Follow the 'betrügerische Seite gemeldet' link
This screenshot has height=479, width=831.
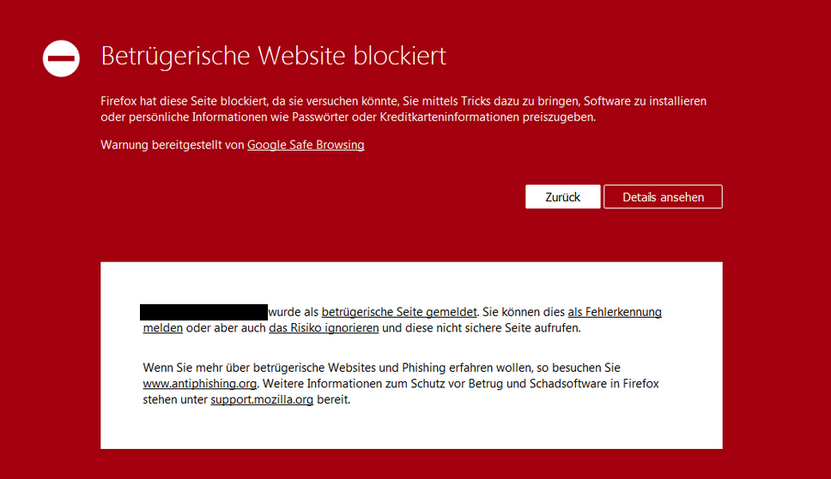[398, 312]
